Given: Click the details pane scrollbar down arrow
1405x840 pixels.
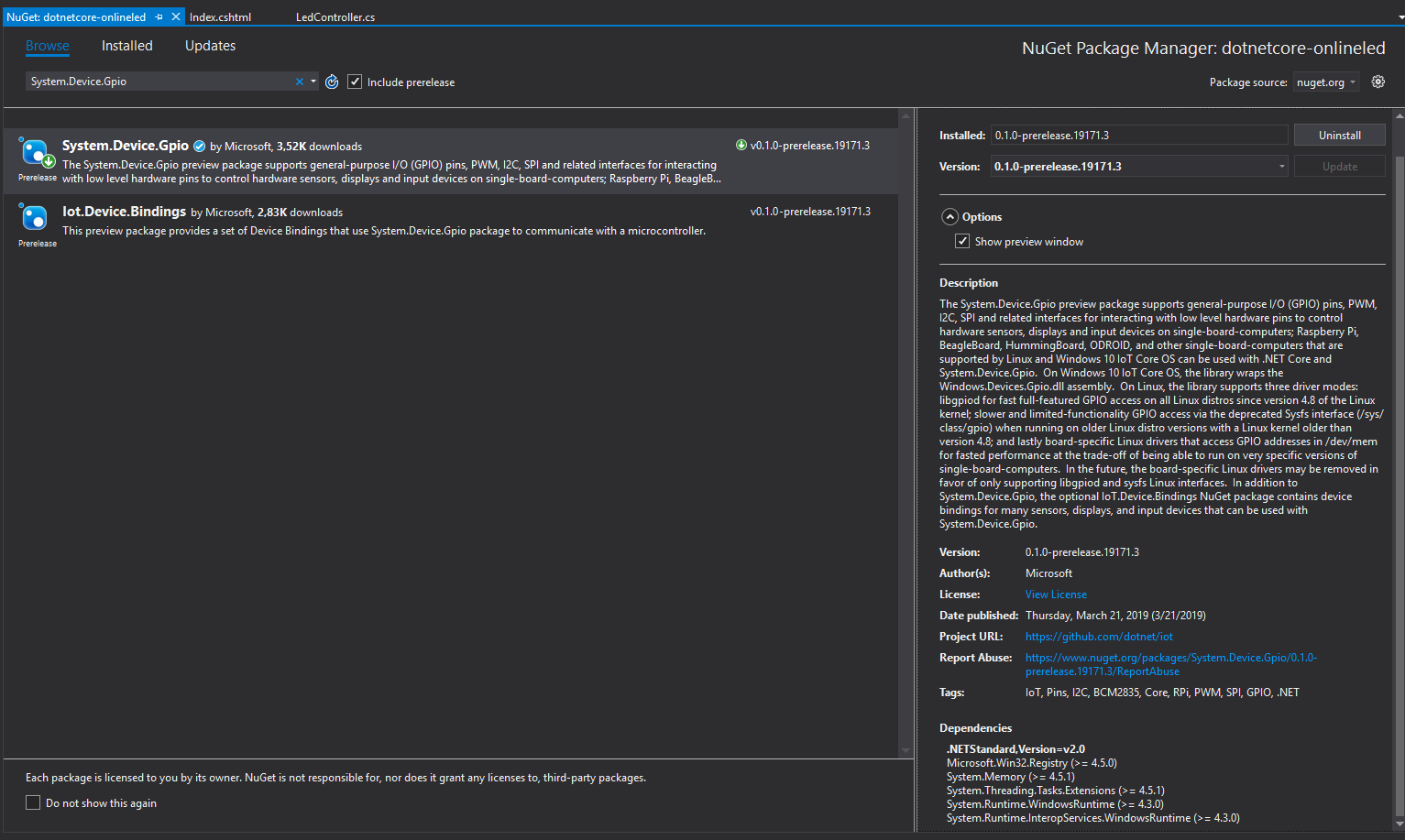Looking at the screenshot, I should coord(1399,824).
